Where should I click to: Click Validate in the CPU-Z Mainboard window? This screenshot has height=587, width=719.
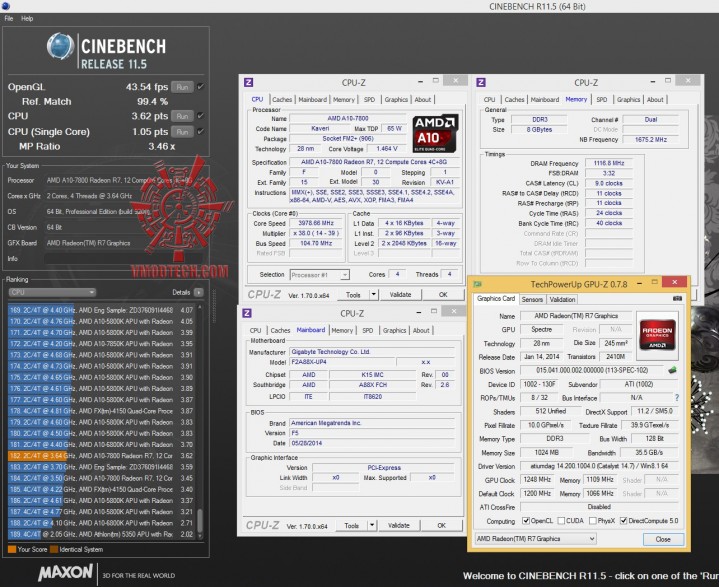pos(398,525)
